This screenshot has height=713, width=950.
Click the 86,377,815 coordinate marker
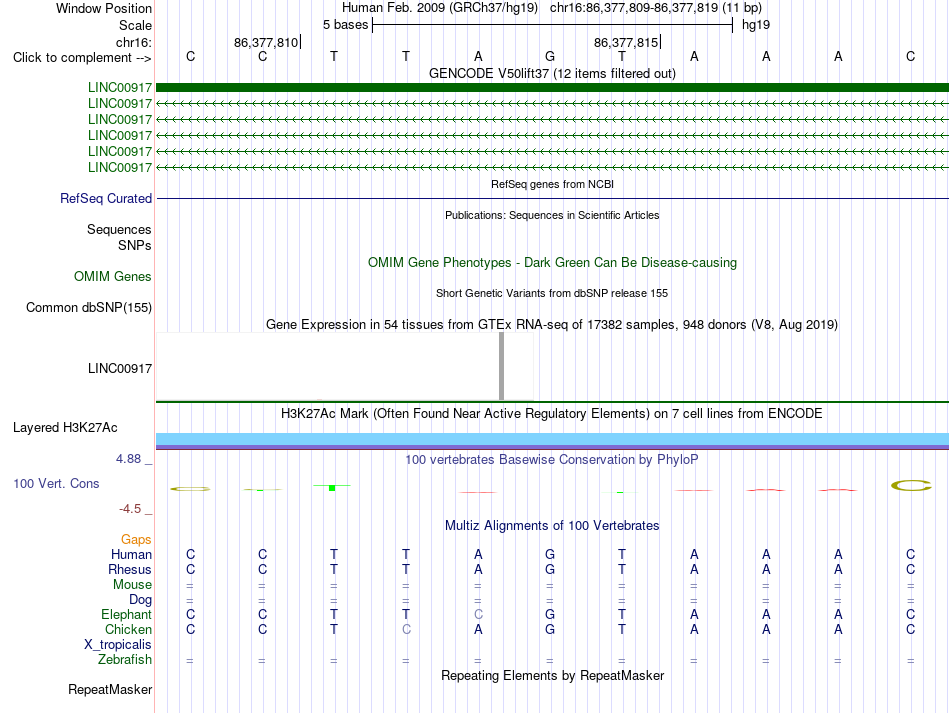[x=626, y=42]
